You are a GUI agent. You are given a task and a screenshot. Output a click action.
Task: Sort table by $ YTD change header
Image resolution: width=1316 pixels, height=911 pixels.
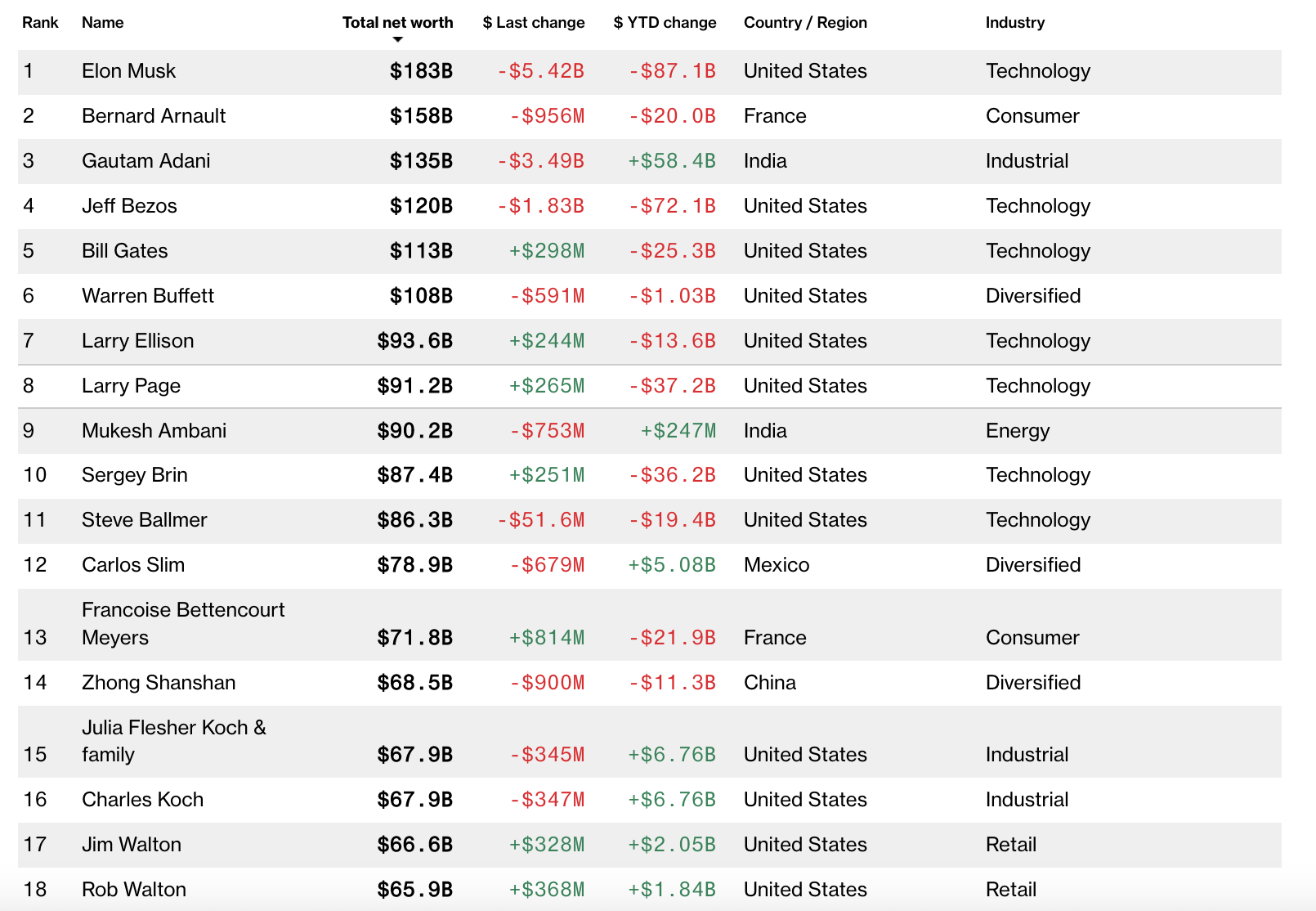tap(665, 23)
